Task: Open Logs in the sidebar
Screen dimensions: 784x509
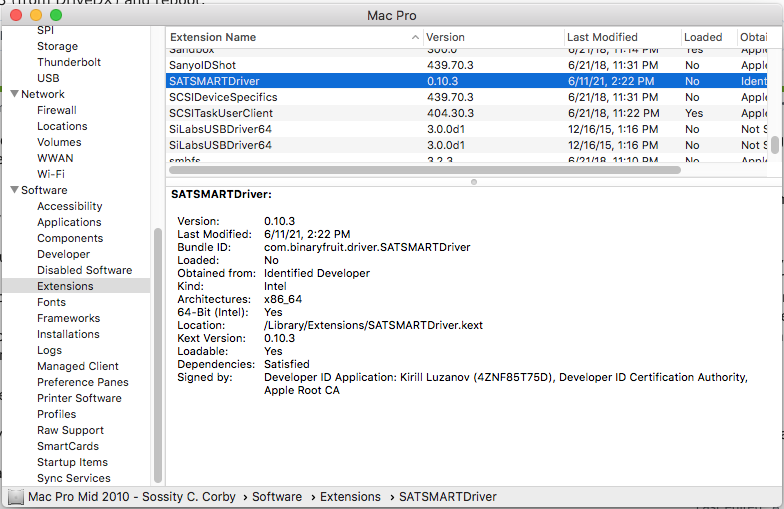Action: pos(50,350)
